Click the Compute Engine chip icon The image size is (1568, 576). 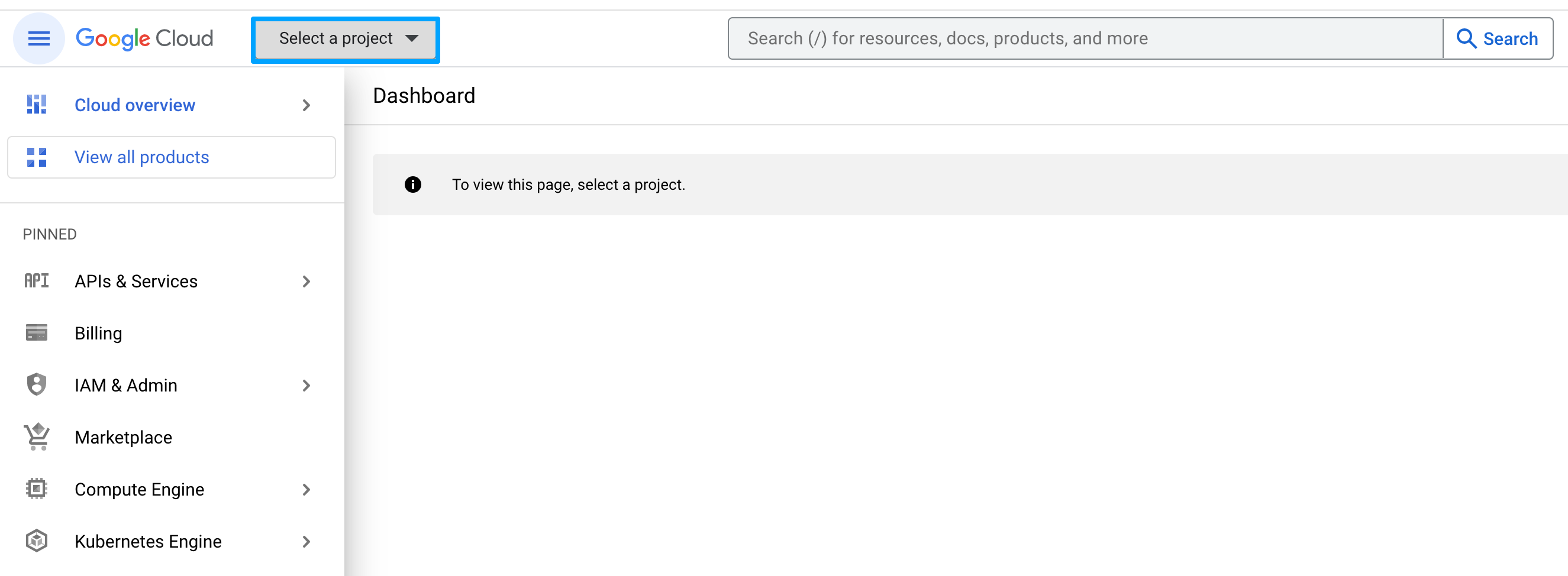coord(37,489)
